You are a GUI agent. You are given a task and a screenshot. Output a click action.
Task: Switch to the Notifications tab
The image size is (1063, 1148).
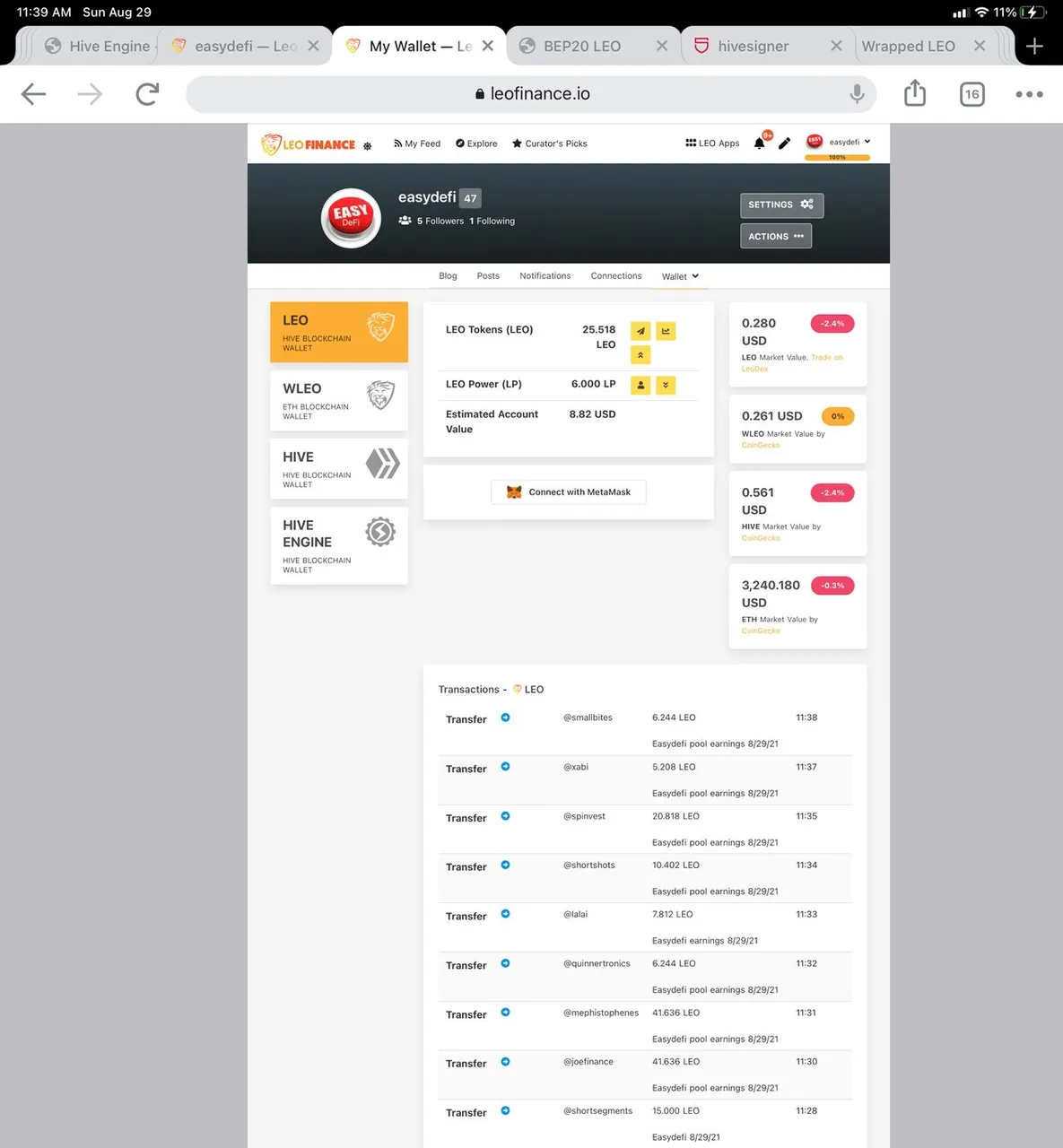(x=545, y=276)
